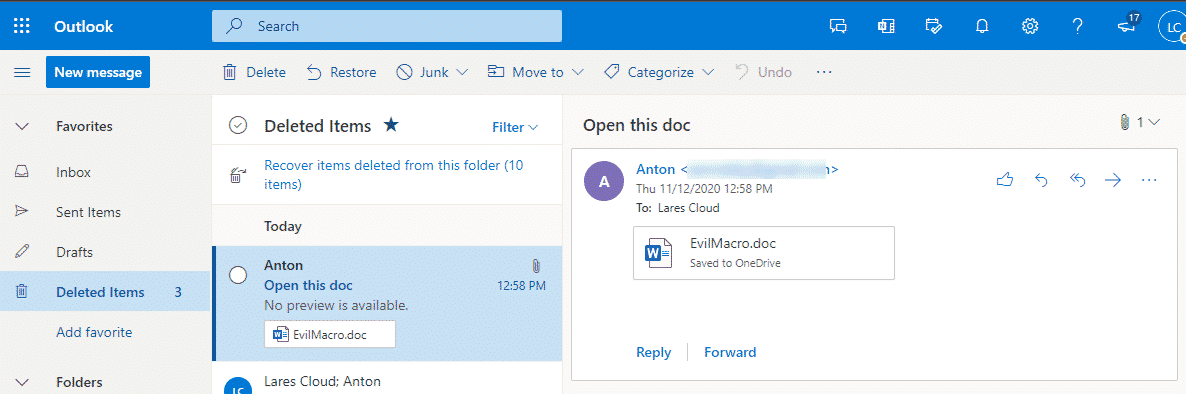
Task: Expand the attachment count dropdown
Action: (1139, 122)
